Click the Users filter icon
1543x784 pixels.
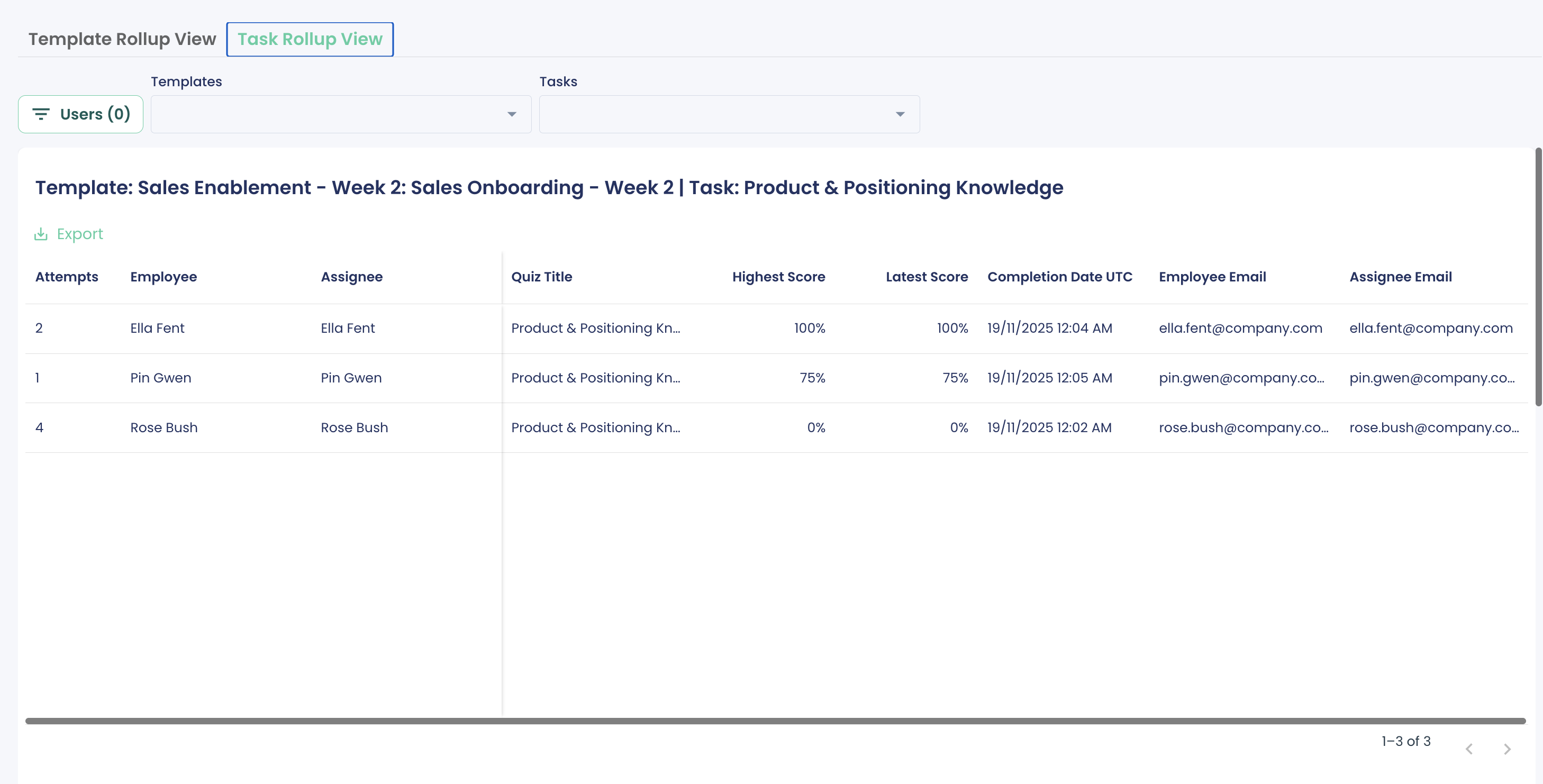[x=41, y=114]
